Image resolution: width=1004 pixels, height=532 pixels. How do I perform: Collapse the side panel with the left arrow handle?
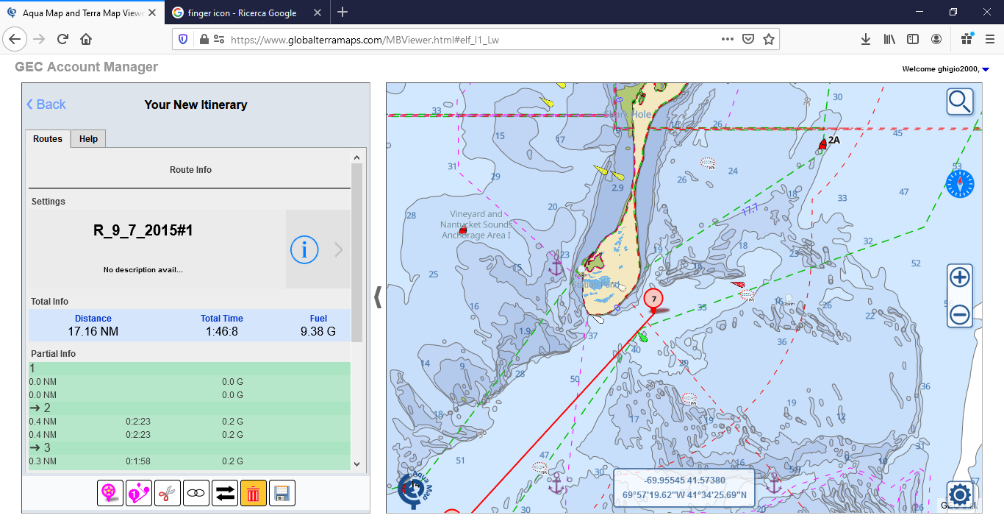click(x=378, y=297)
